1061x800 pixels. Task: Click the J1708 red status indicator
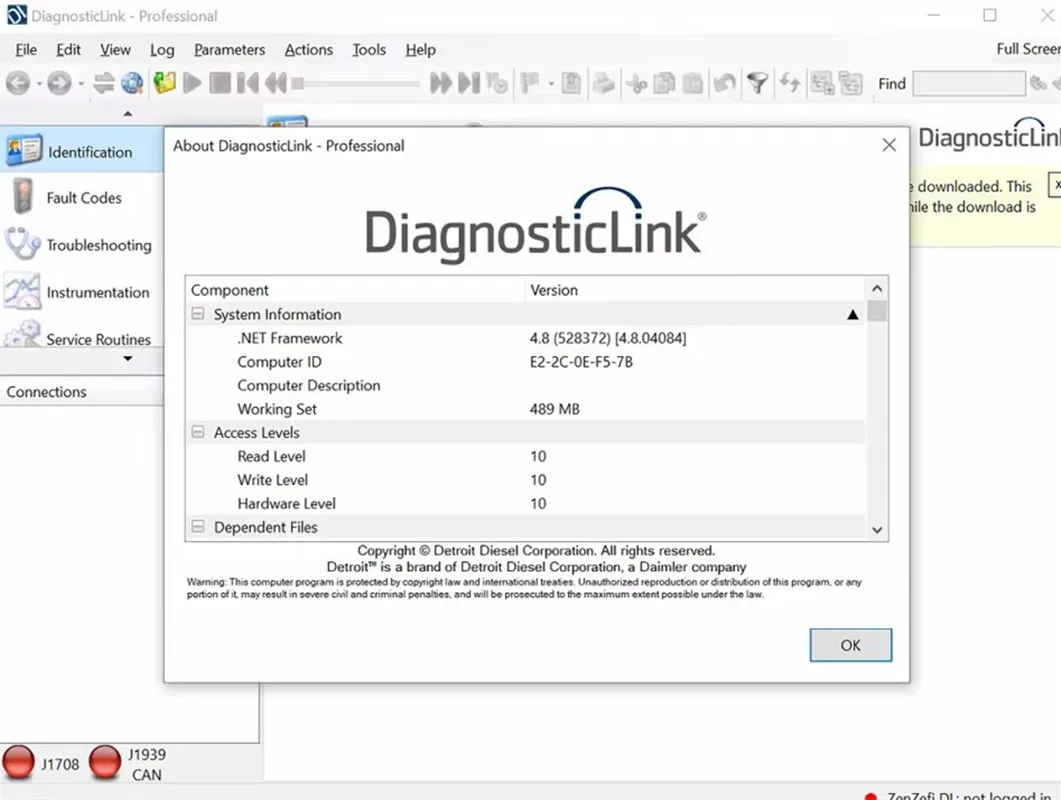click(x=18, y=762)
